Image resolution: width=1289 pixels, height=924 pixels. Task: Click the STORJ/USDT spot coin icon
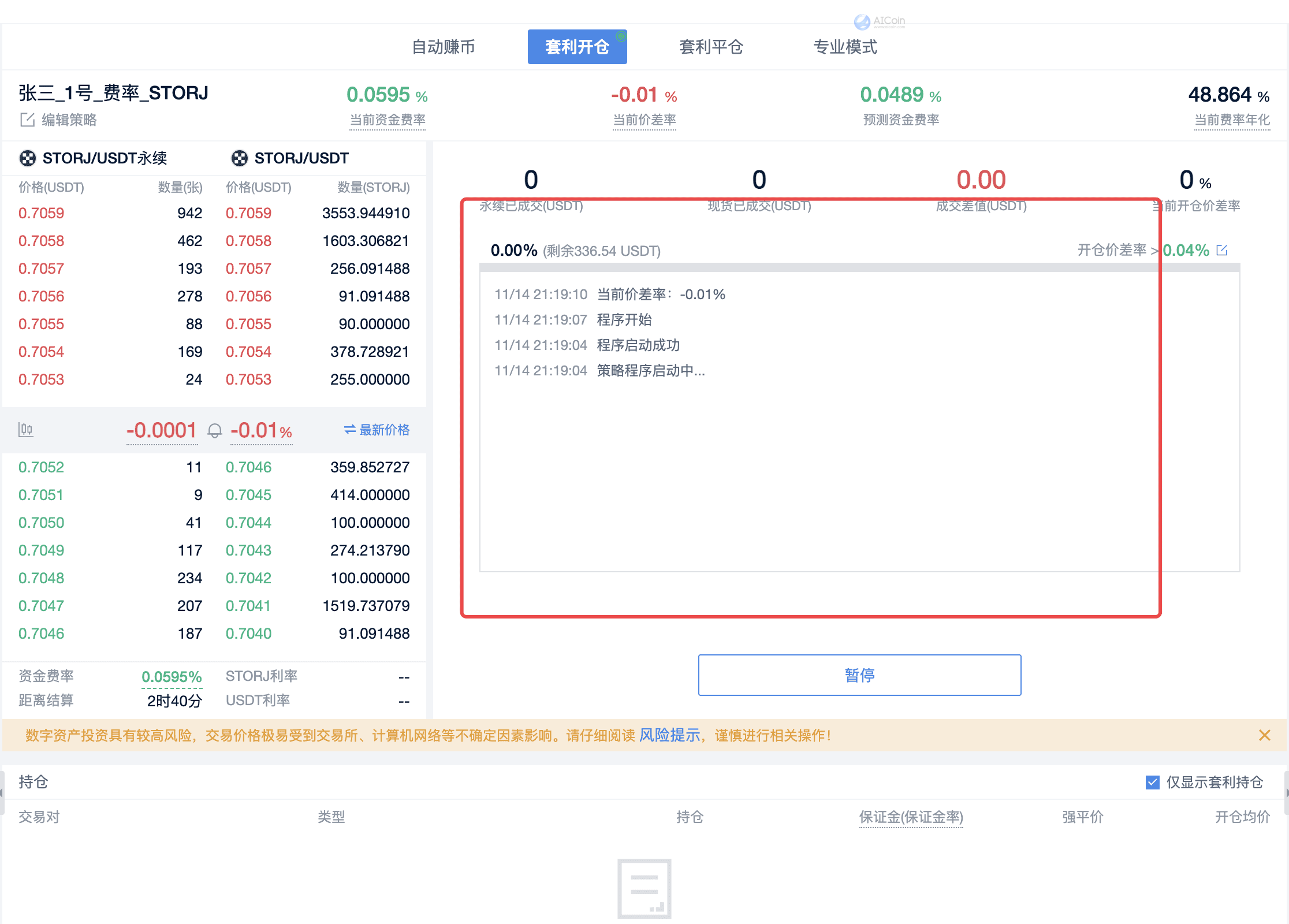pyautogui.click(x=239, y=158)
